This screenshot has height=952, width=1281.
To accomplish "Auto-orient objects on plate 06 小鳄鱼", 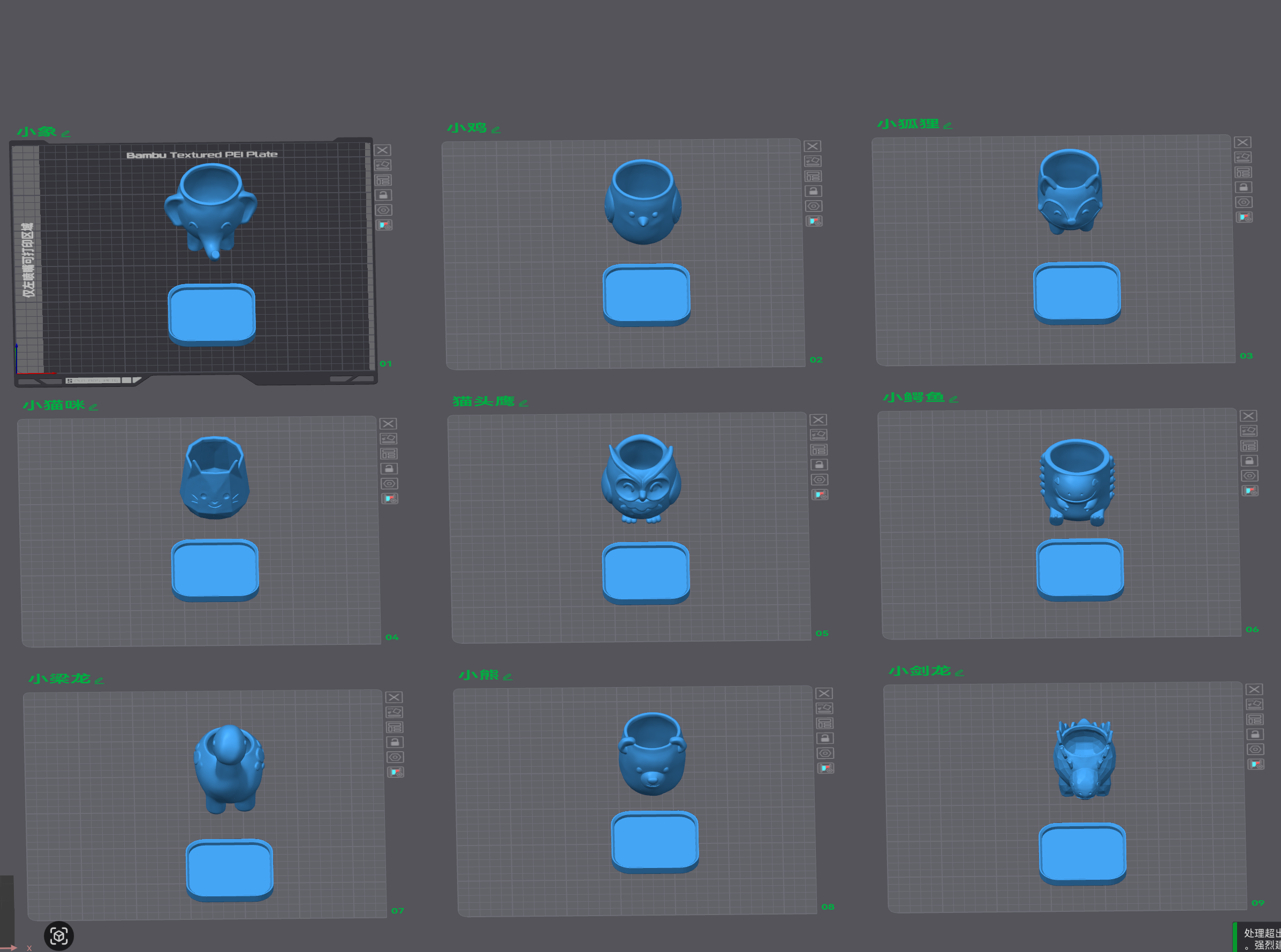I will click(1249, 431).
